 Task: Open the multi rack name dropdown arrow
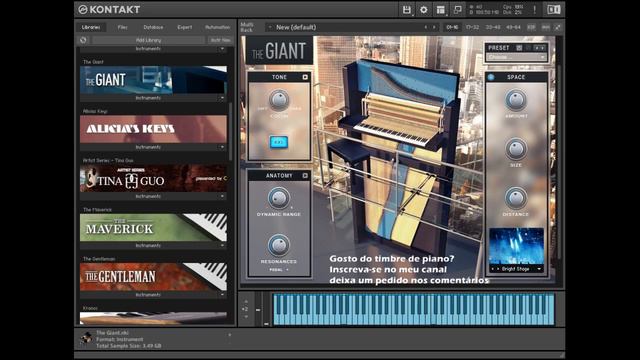tap(270, 27)
